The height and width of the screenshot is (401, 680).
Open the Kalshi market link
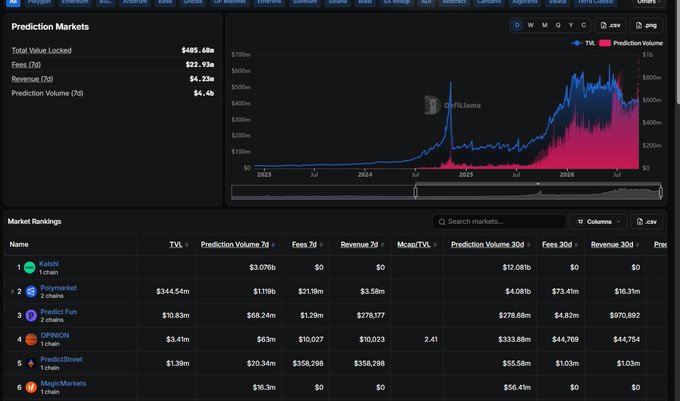[49, 264]
